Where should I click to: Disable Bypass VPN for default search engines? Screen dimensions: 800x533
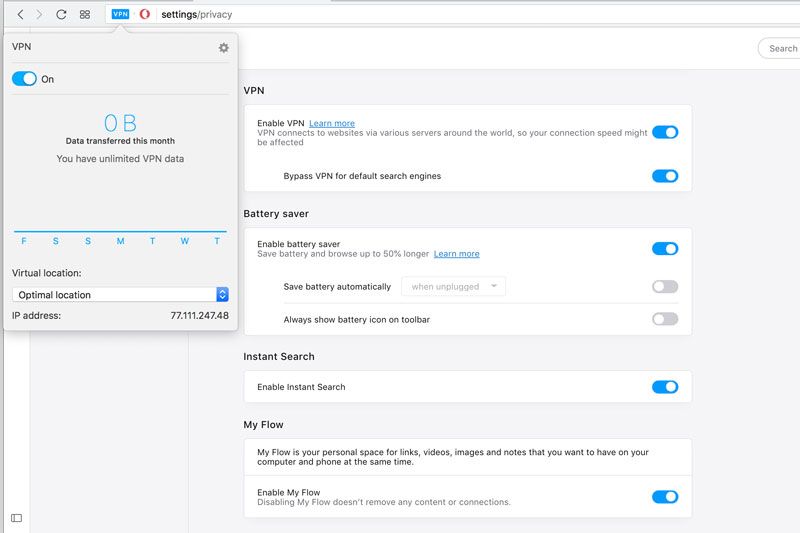click(665, 176)
